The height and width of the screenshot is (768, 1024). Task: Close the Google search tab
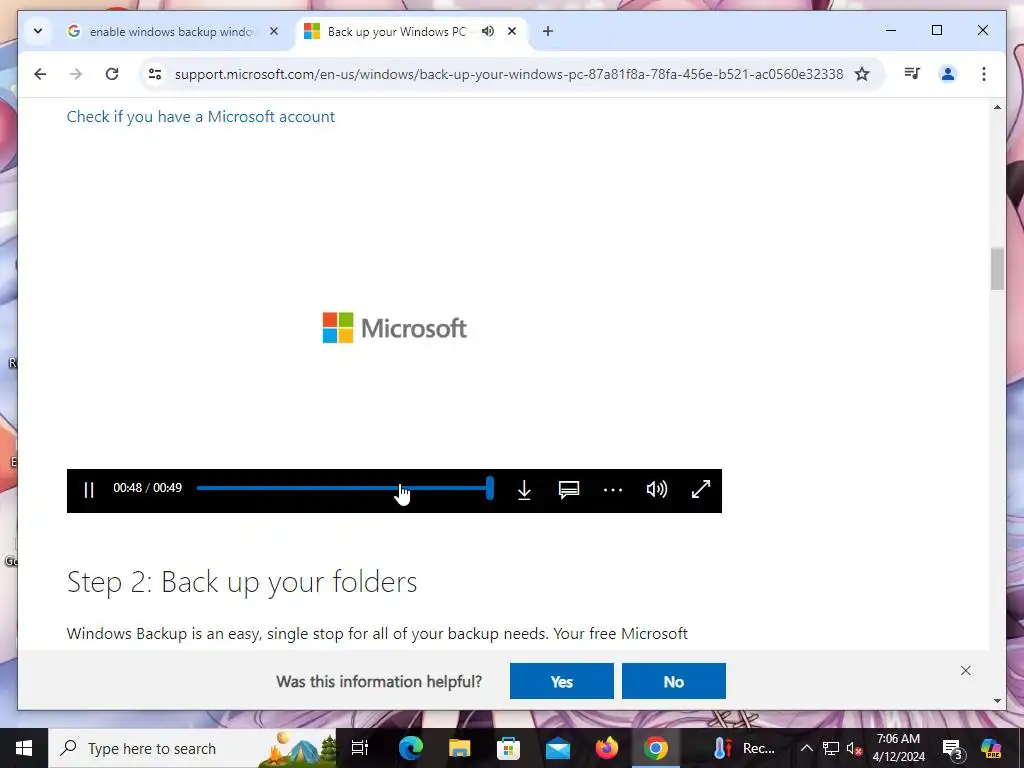[x=274, y=31]
